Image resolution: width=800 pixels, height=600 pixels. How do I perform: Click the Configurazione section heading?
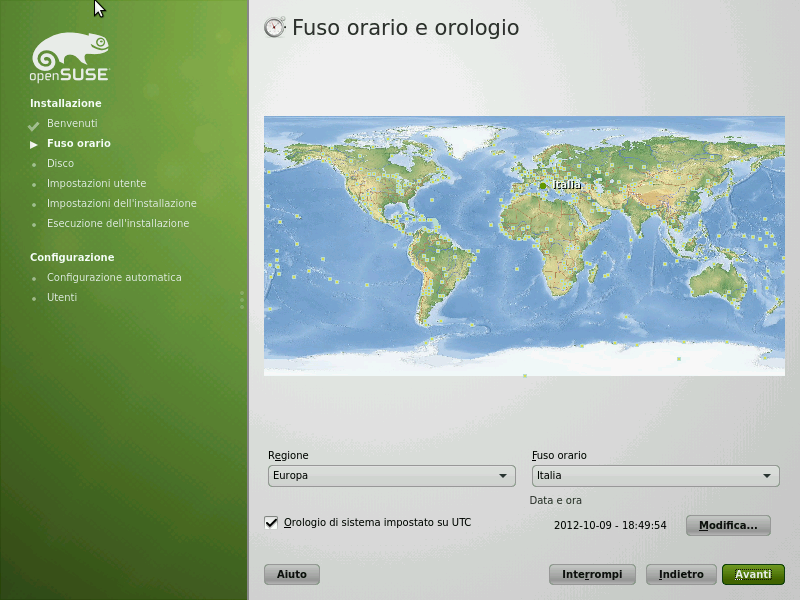(72, 257)
